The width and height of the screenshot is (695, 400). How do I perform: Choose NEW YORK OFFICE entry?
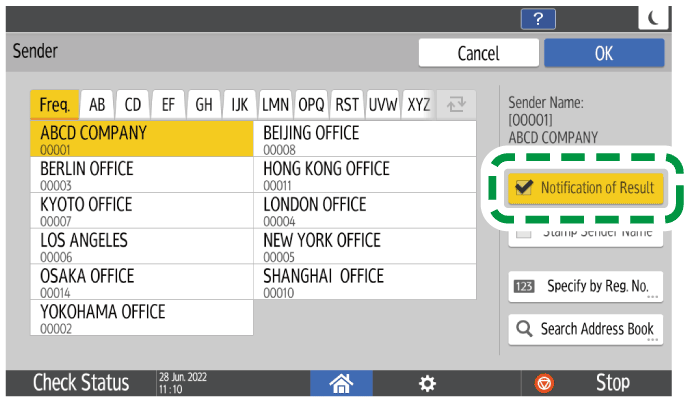pos(365,246)
